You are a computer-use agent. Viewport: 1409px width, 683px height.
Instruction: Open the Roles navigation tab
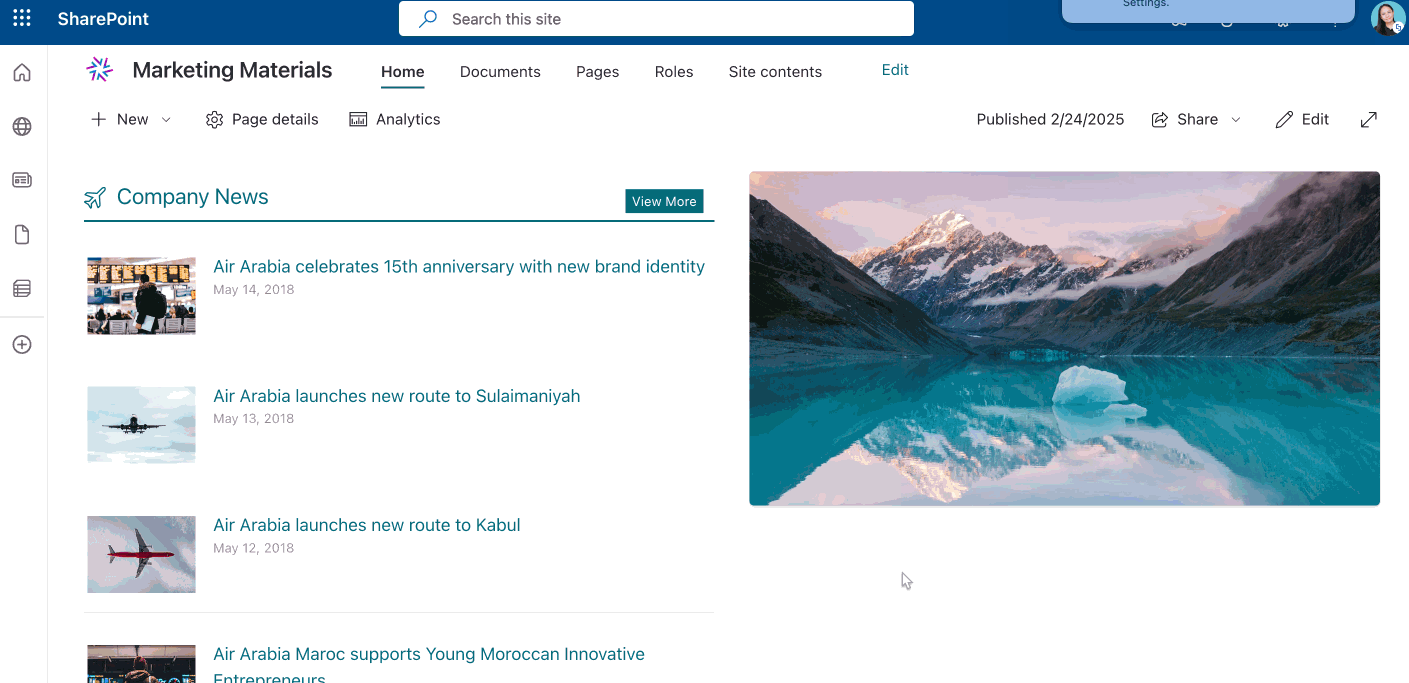click(674, 72)
